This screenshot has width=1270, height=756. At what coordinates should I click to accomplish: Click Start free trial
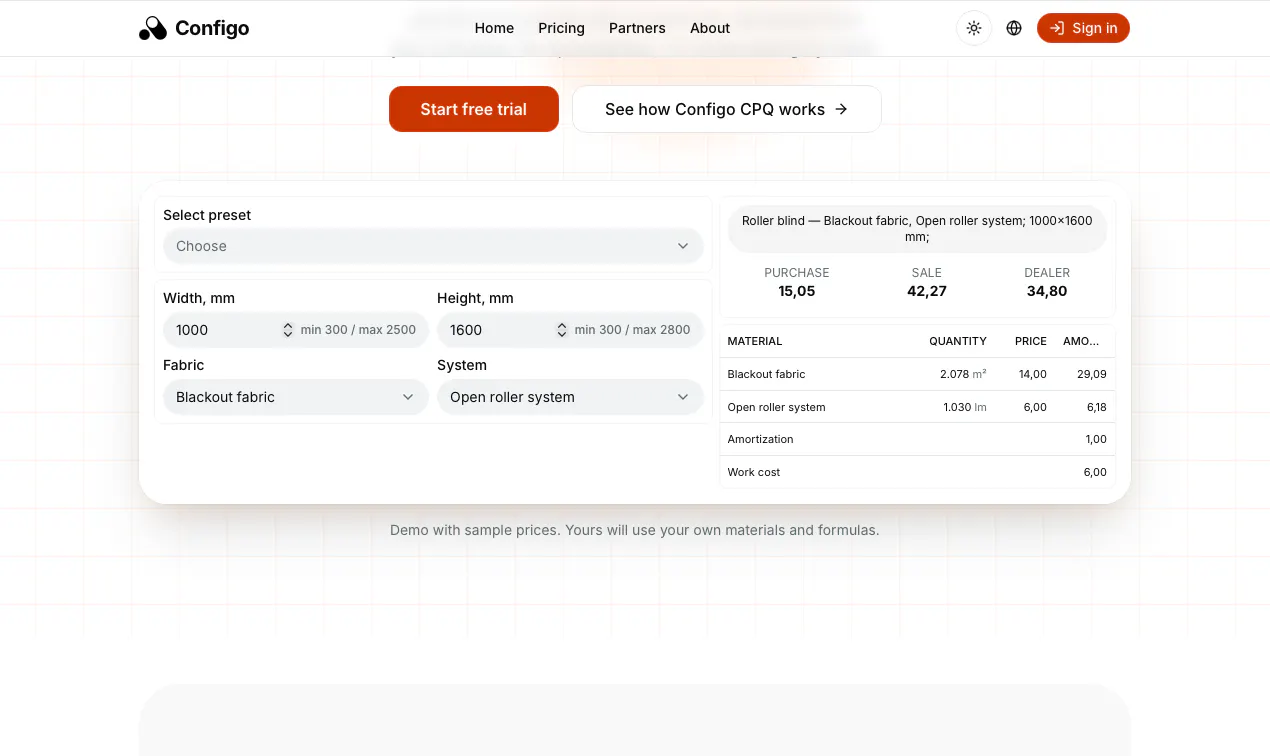click(474, 109)
